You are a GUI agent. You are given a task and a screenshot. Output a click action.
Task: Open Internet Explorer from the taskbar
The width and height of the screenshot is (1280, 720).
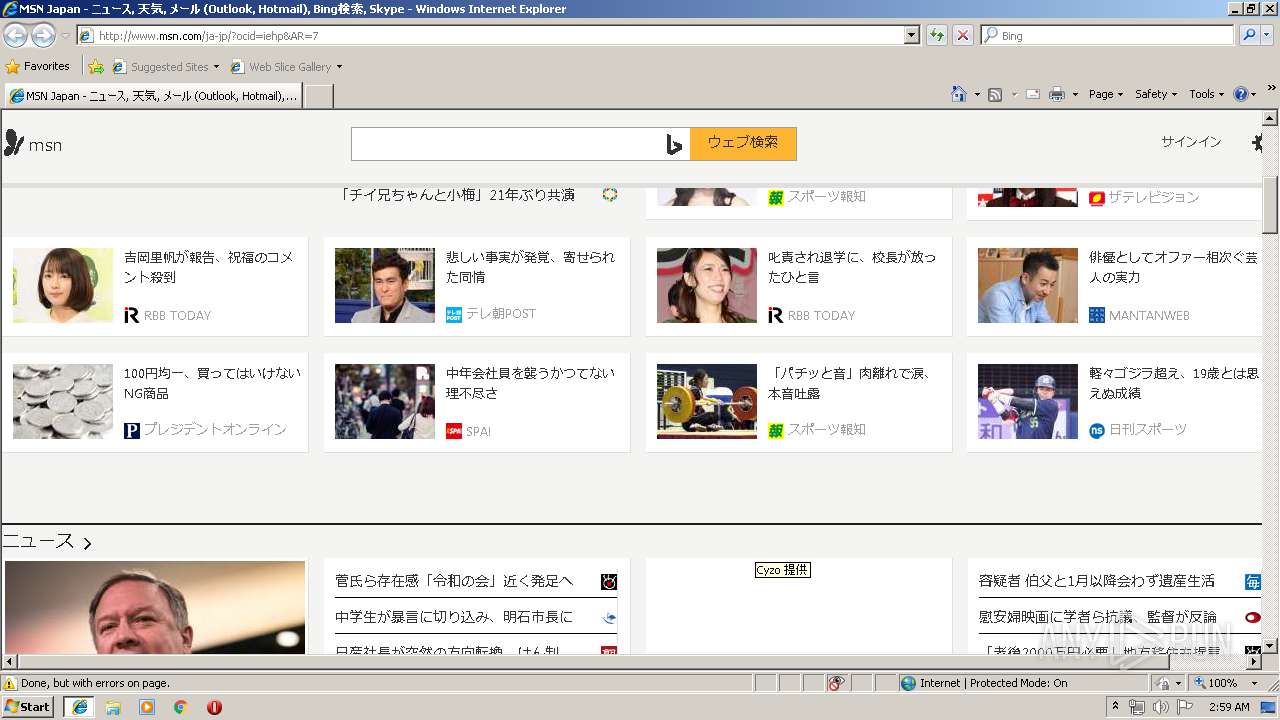[x=80, y=707]
